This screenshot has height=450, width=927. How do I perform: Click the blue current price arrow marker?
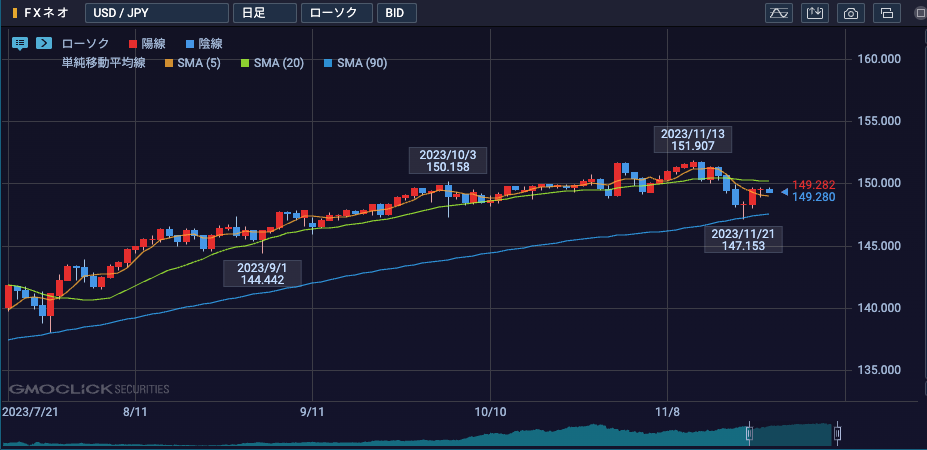(x=784, y=191)
